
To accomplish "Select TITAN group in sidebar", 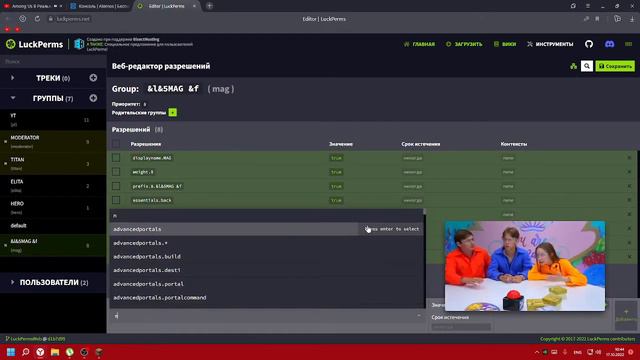I will [53, 164].
